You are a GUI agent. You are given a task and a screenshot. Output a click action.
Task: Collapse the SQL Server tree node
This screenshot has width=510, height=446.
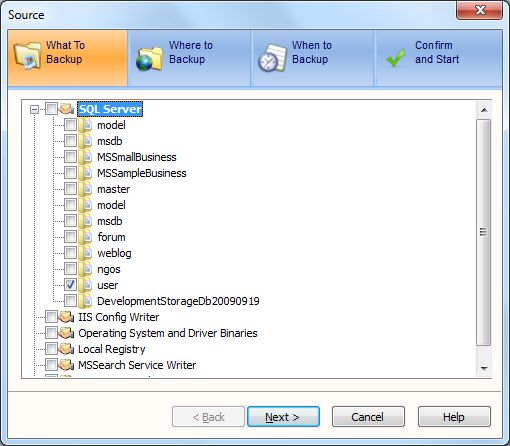tap(34, 109)
